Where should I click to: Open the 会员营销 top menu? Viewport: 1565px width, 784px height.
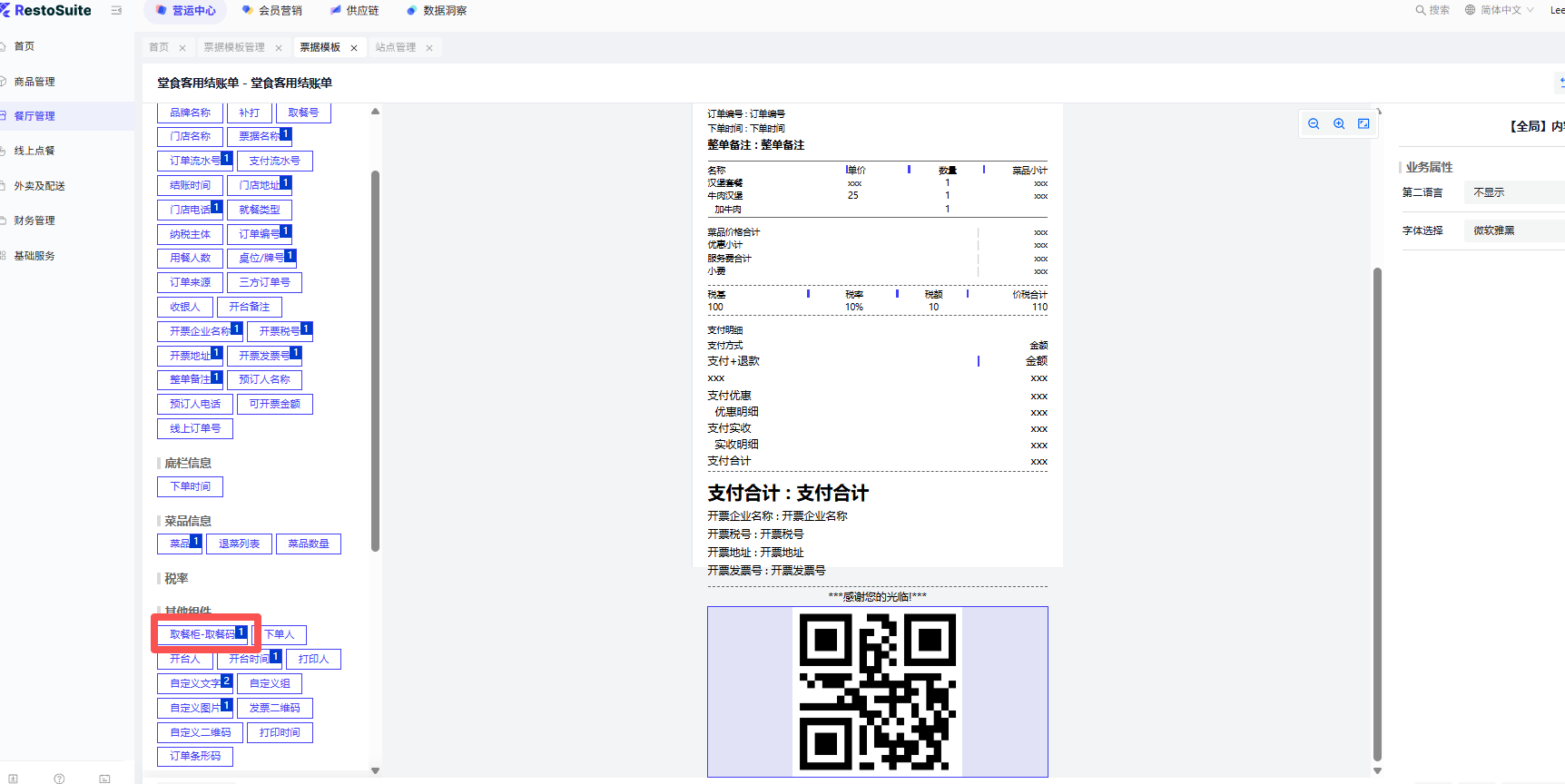(272, 11)
